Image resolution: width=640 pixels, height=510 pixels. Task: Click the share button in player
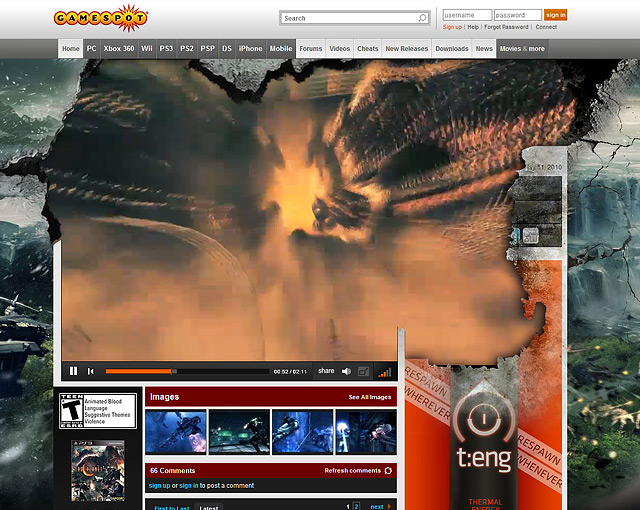tap(326, 371)
